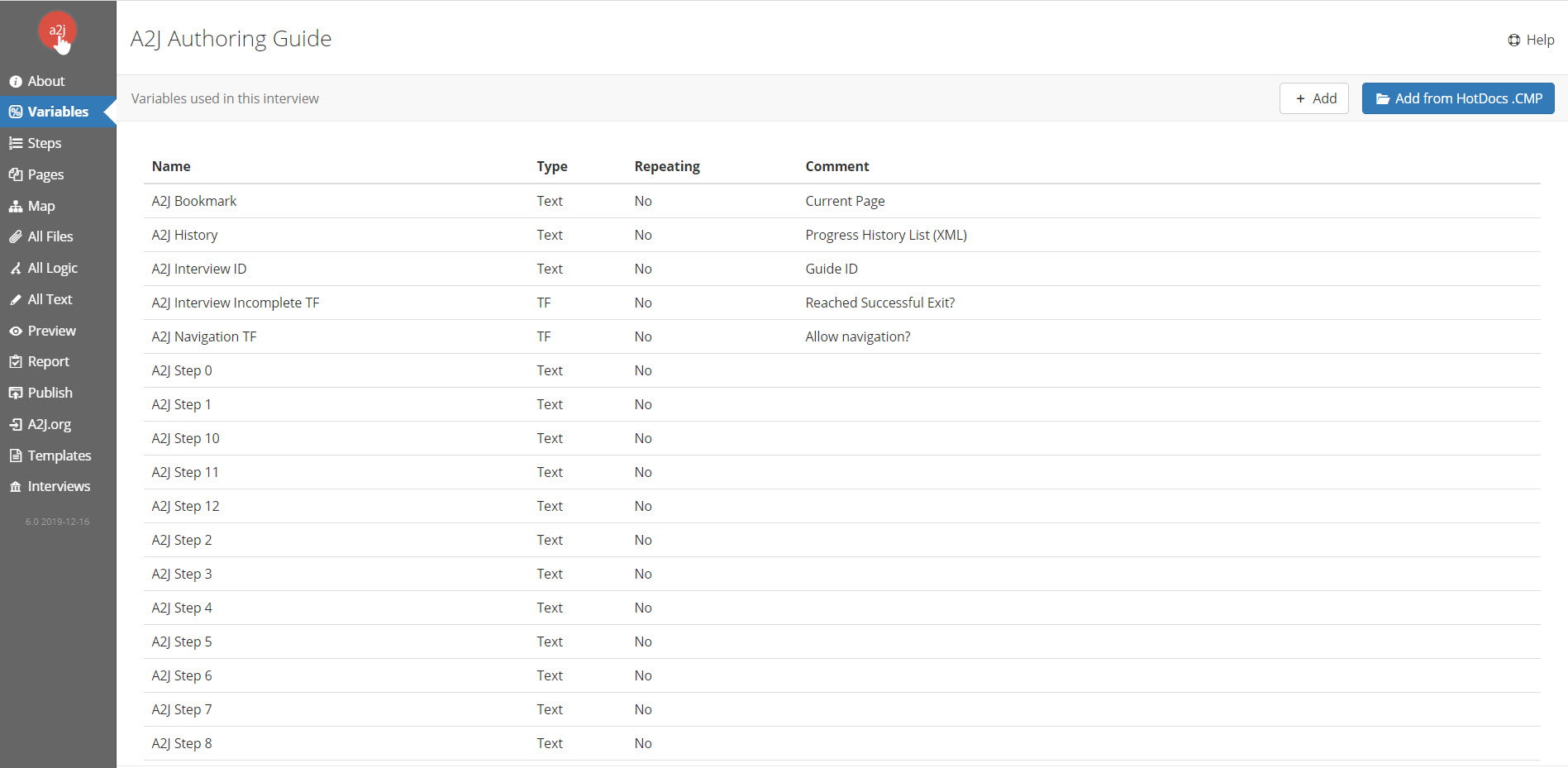Open the A2J Step 10 variable
1568x768 pixels.
pyautogui.click(x=186, y=438)
